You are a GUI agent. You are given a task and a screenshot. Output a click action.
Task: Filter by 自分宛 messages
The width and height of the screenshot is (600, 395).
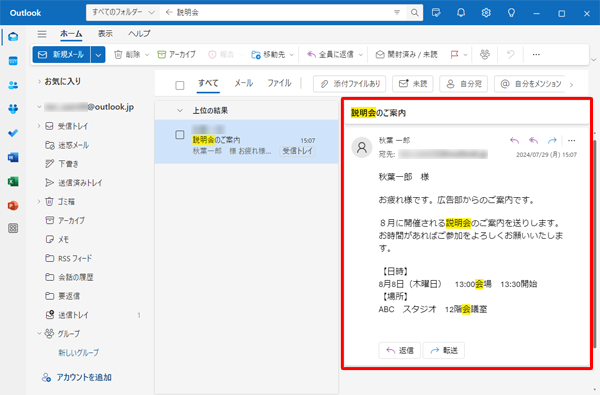464,84
